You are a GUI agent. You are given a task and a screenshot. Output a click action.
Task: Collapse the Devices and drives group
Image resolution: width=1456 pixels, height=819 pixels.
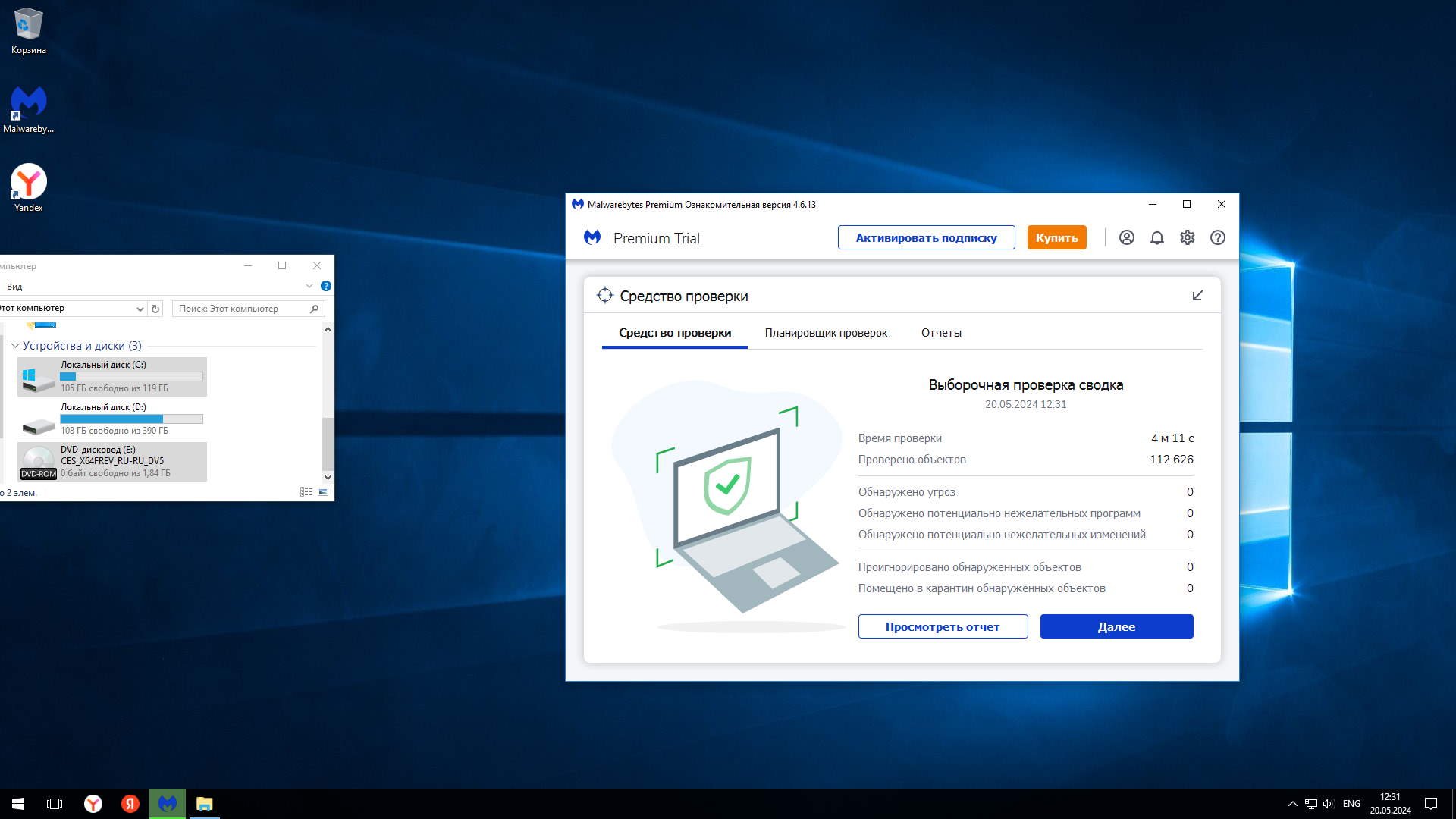click(15, 346)
